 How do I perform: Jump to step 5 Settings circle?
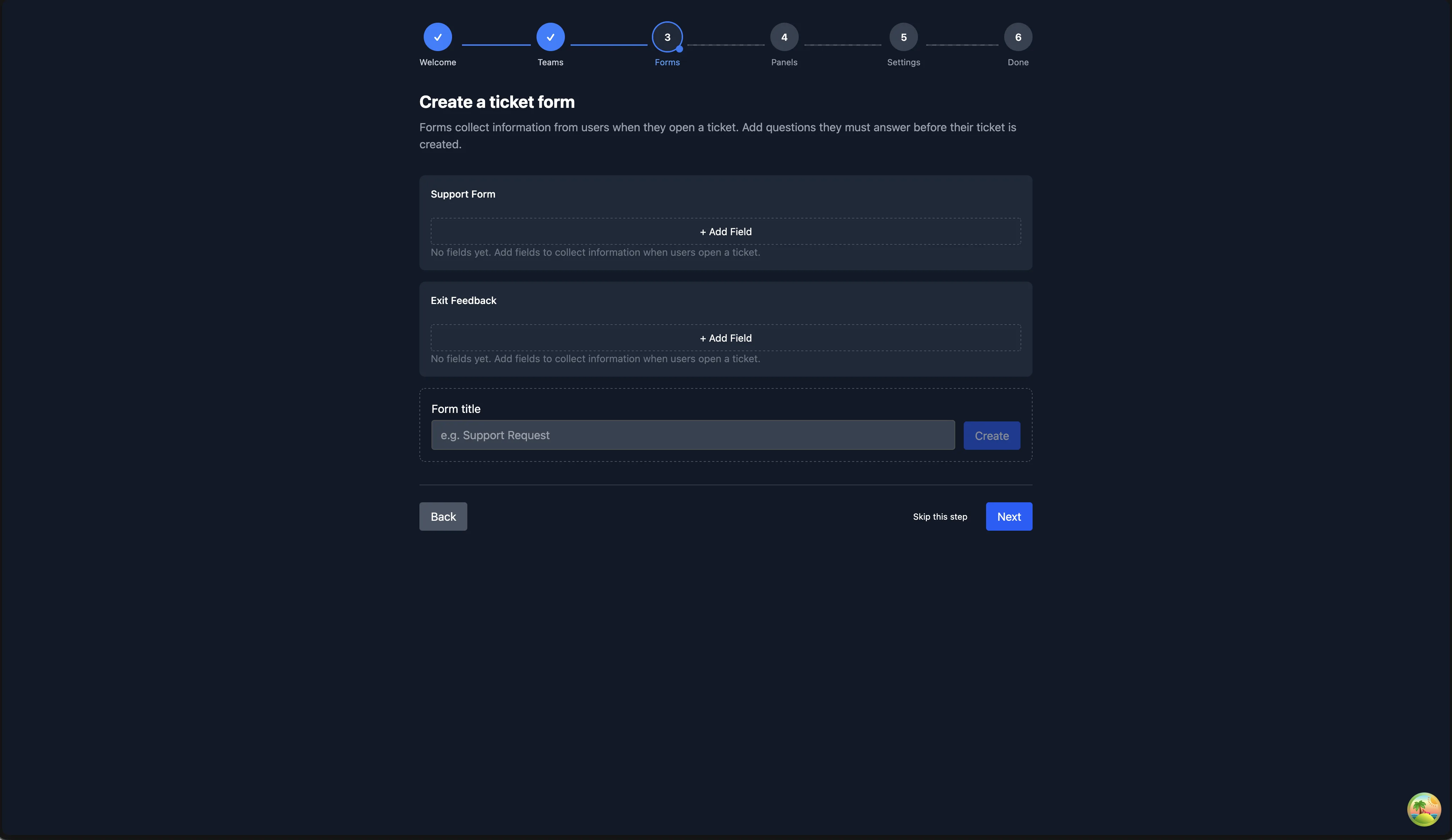pyautogui.click(x=903, y=37)
